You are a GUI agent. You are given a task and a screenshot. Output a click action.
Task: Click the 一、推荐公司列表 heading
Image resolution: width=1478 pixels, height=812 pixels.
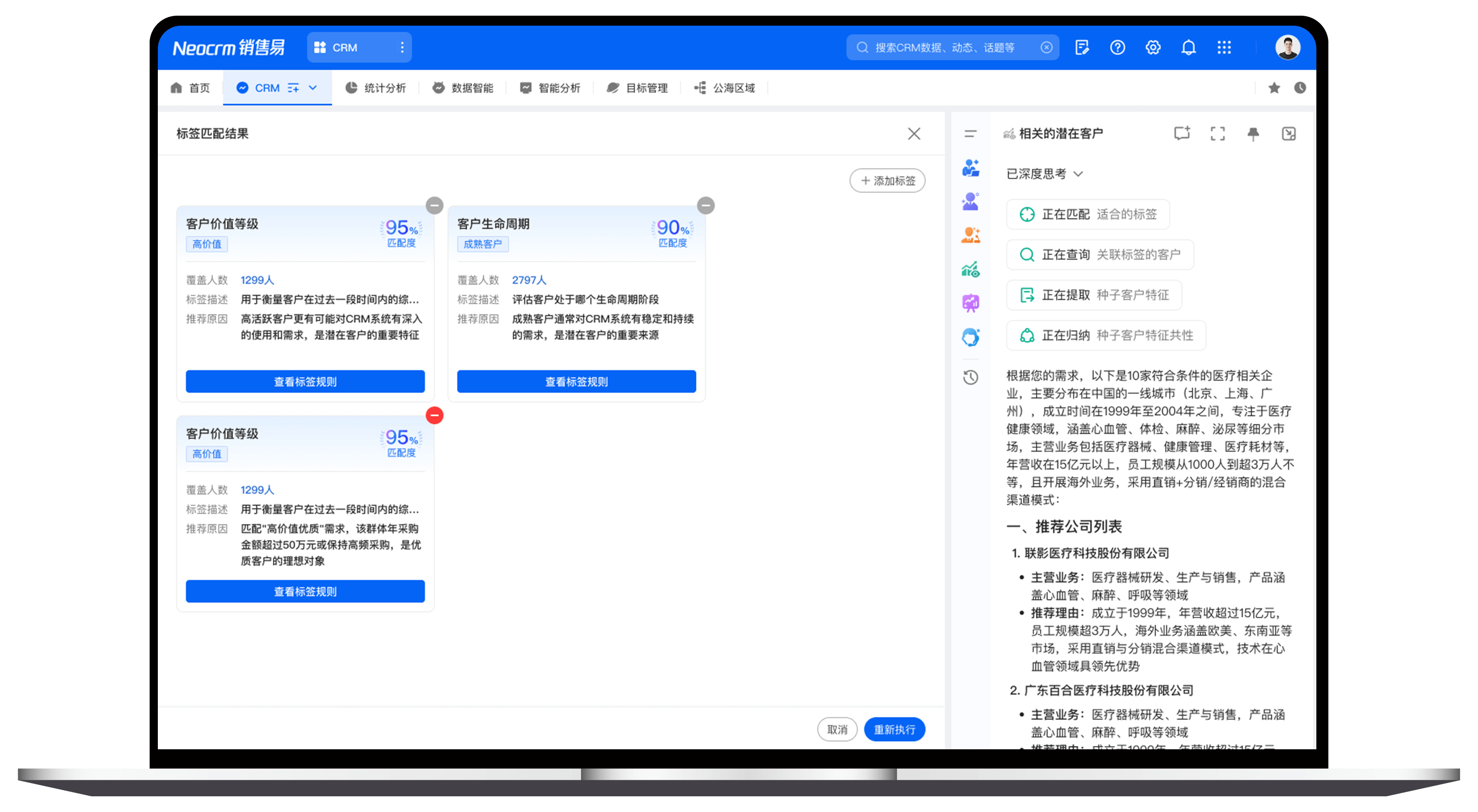pos(1064,526)
